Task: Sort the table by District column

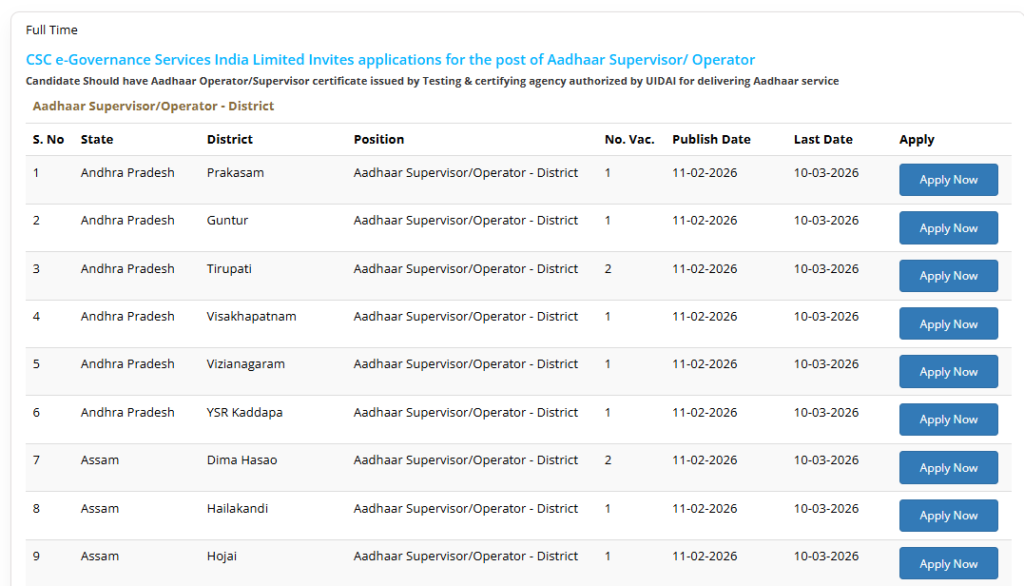Action: point(229,139)
